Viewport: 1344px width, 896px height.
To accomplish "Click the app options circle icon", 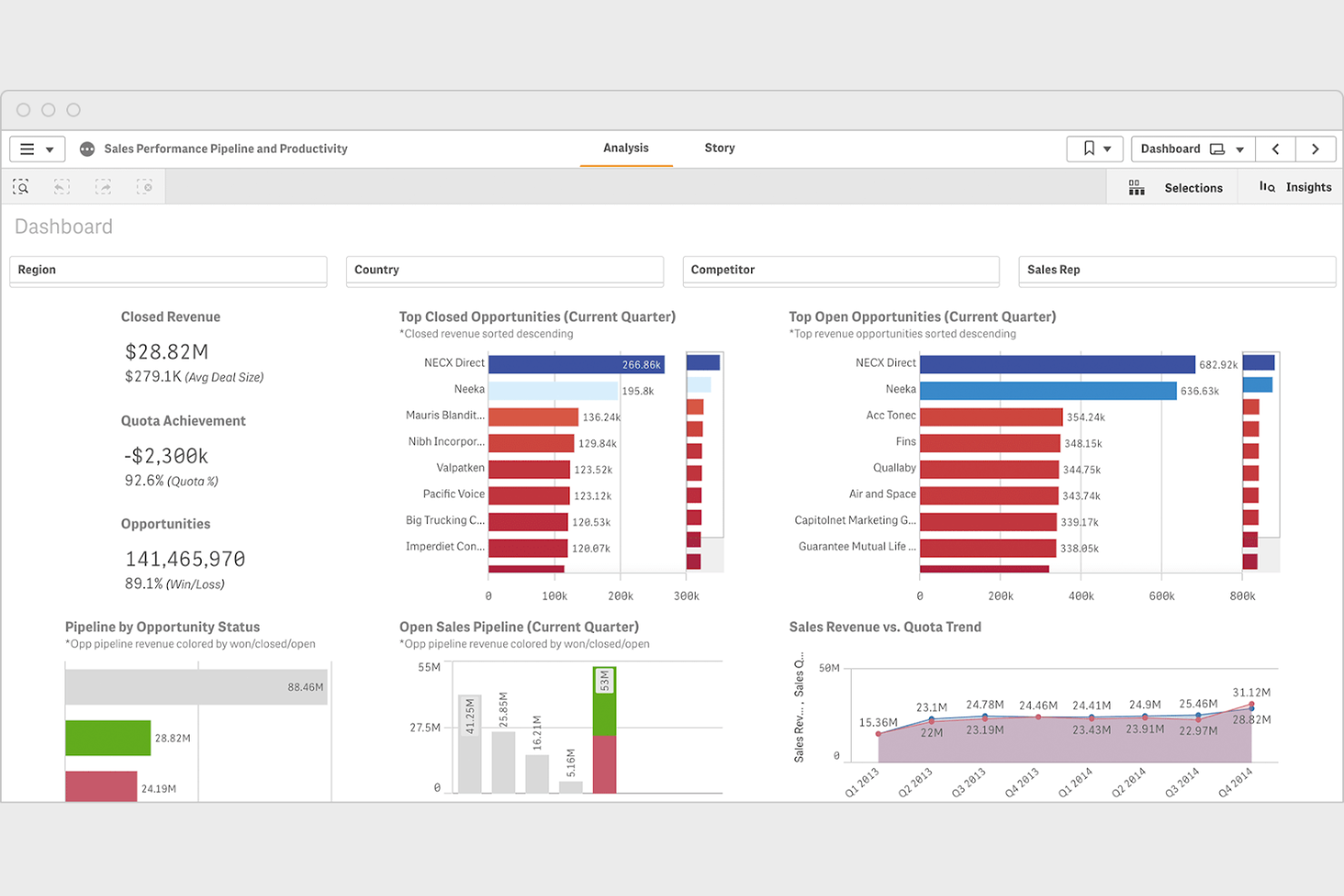I will (x=87, y=149).
